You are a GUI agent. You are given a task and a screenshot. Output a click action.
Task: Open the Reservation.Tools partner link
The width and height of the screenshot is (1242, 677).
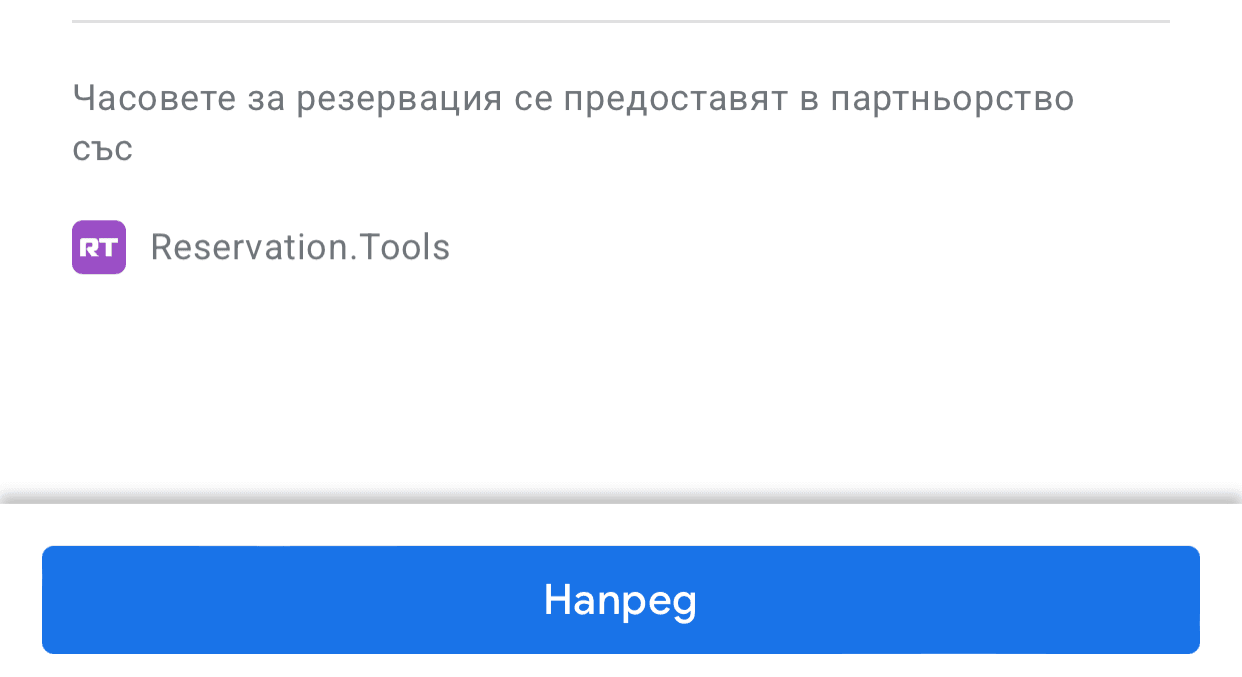(300, 247)
